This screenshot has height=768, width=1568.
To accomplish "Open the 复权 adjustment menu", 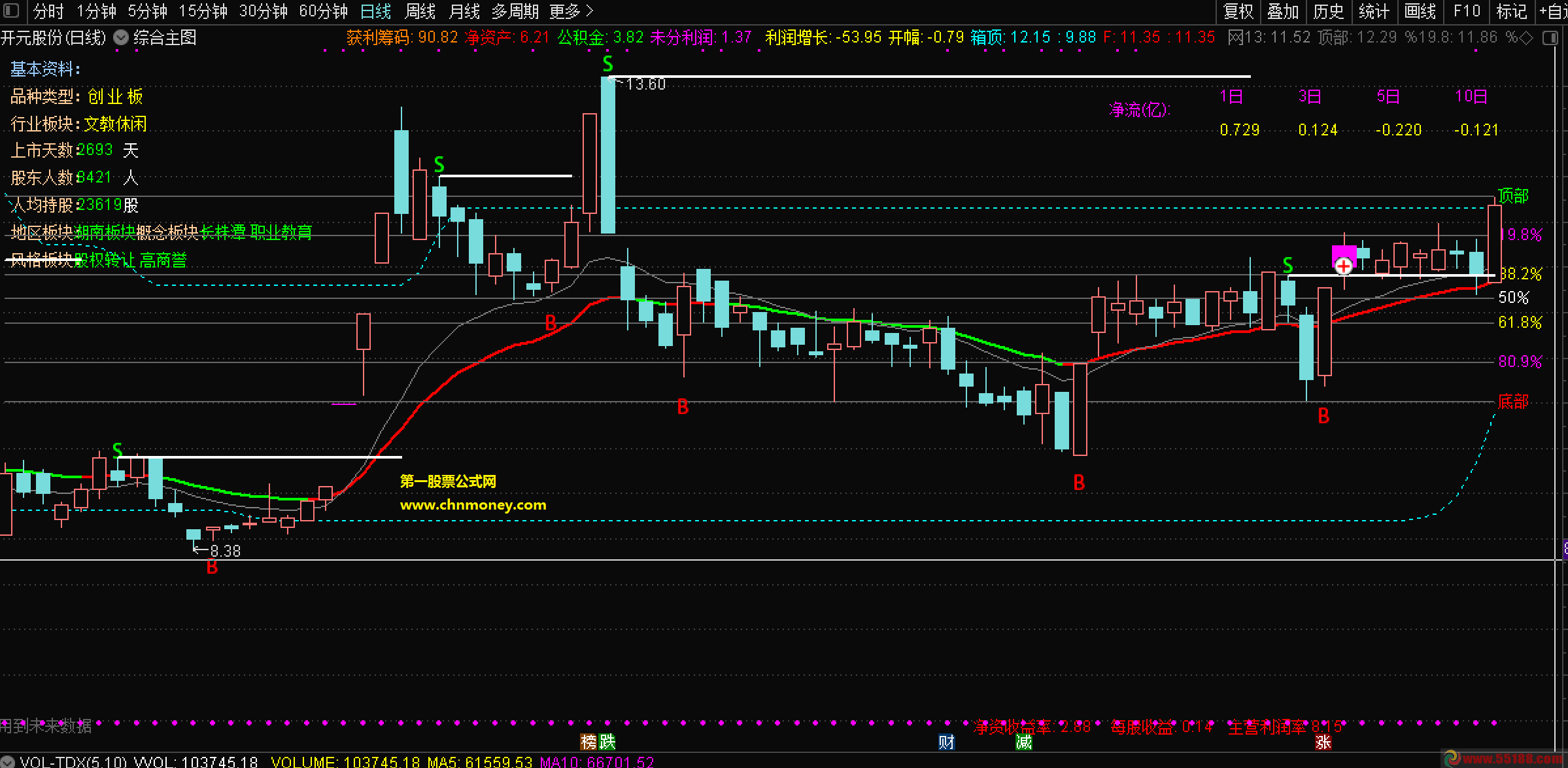I will [1238, 11].
